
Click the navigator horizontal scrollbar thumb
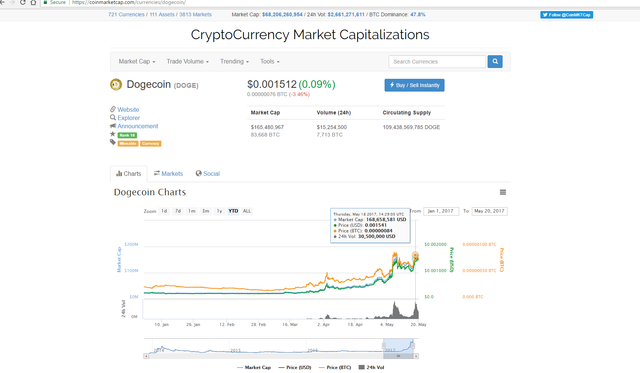(398, 356)
